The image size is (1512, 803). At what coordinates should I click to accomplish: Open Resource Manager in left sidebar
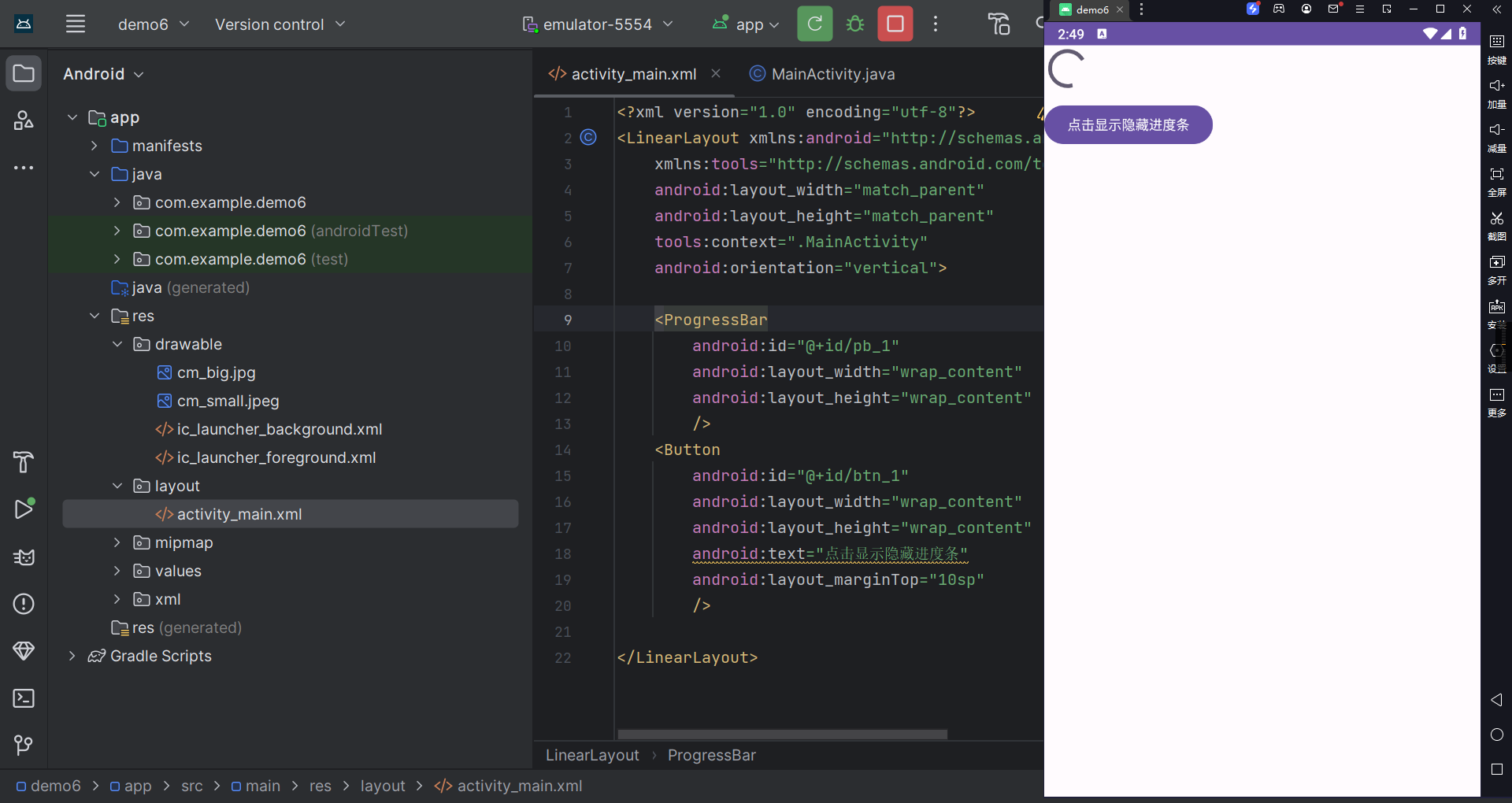pyautogui.click(x=24, y=120)
